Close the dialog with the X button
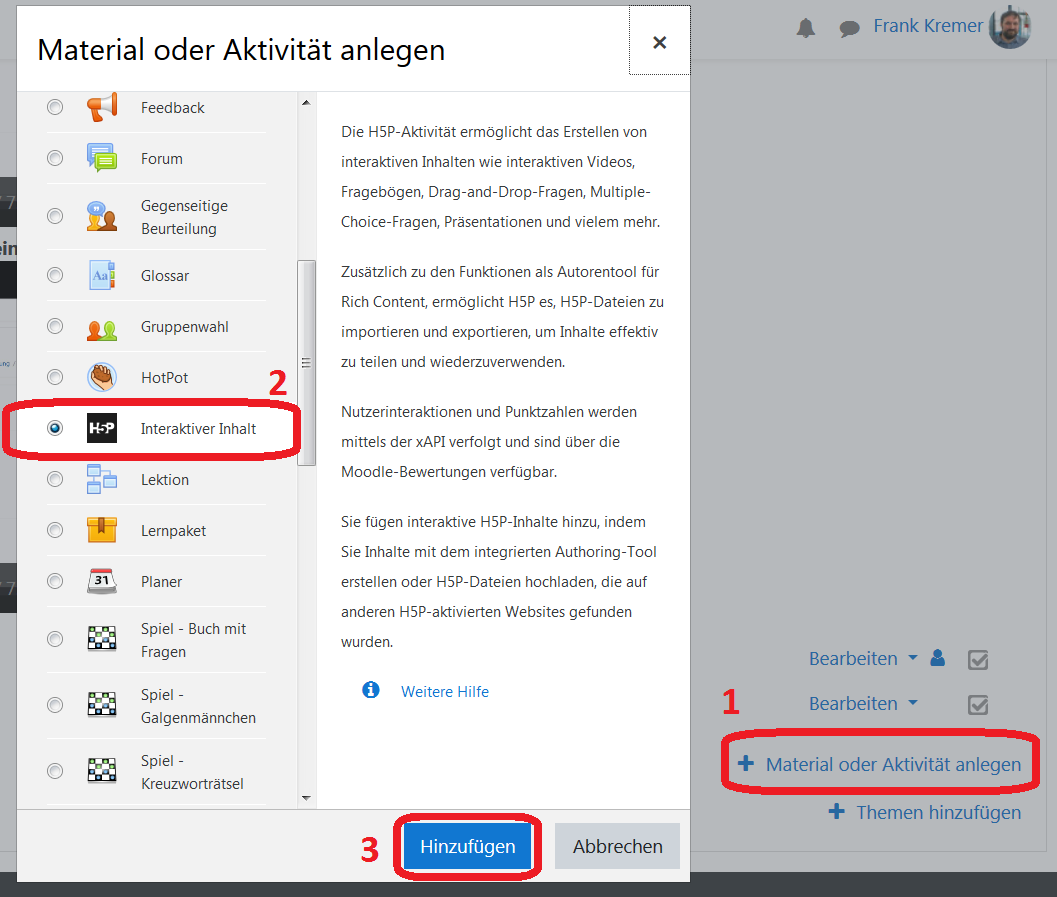Screen dimensions: 1057x897 (659, 42)
